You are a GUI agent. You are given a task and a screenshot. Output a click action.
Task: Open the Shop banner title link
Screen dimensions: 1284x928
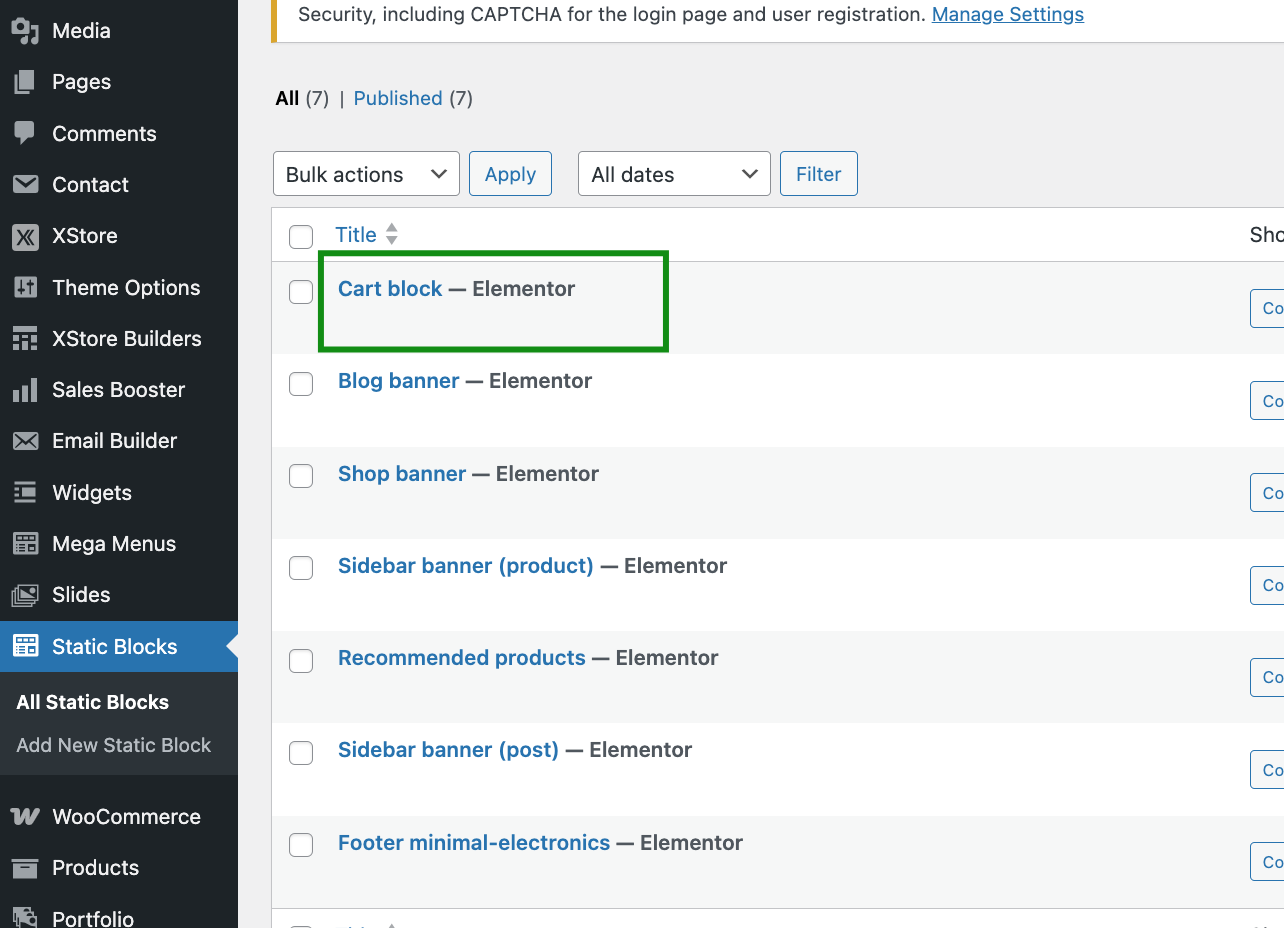tap(402, 474)
